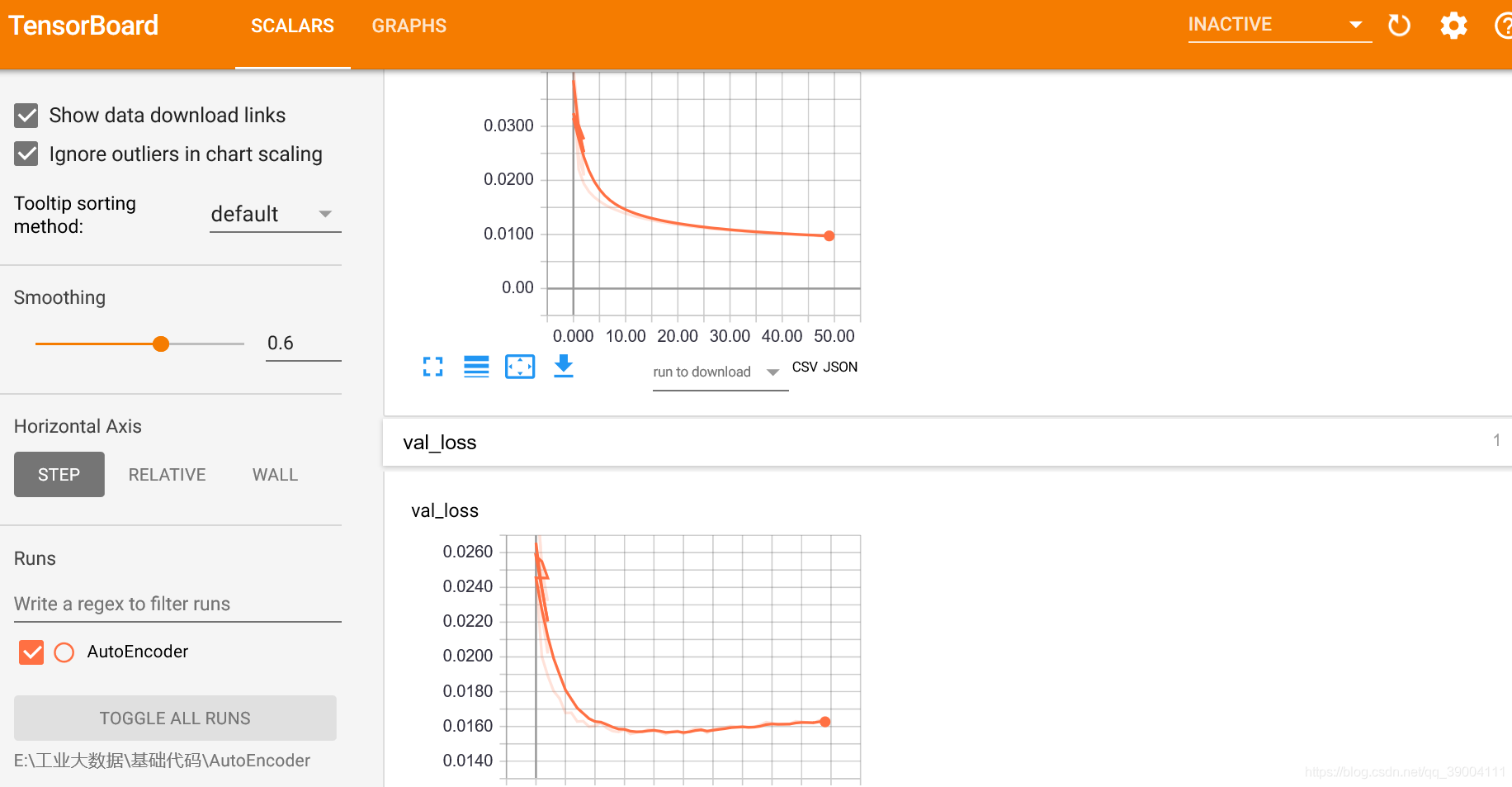Click the end point of val_loss curve
The width and height of the screenshot is (1512, 787).
click(x=825, y=722)
